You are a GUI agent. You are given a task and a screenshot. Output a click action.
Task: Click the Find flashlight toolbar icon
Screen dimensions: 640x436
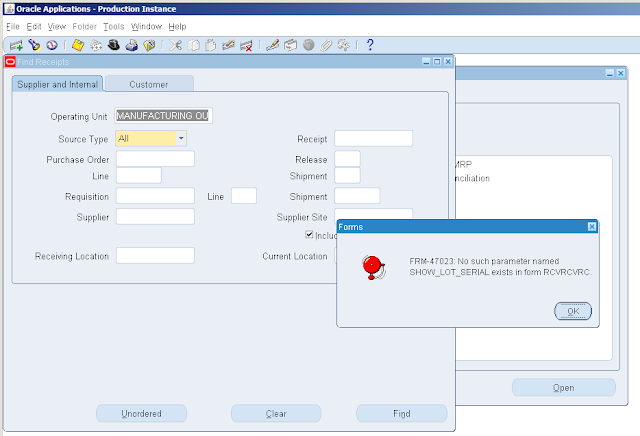pyautogui.click(x=34, y=45)
